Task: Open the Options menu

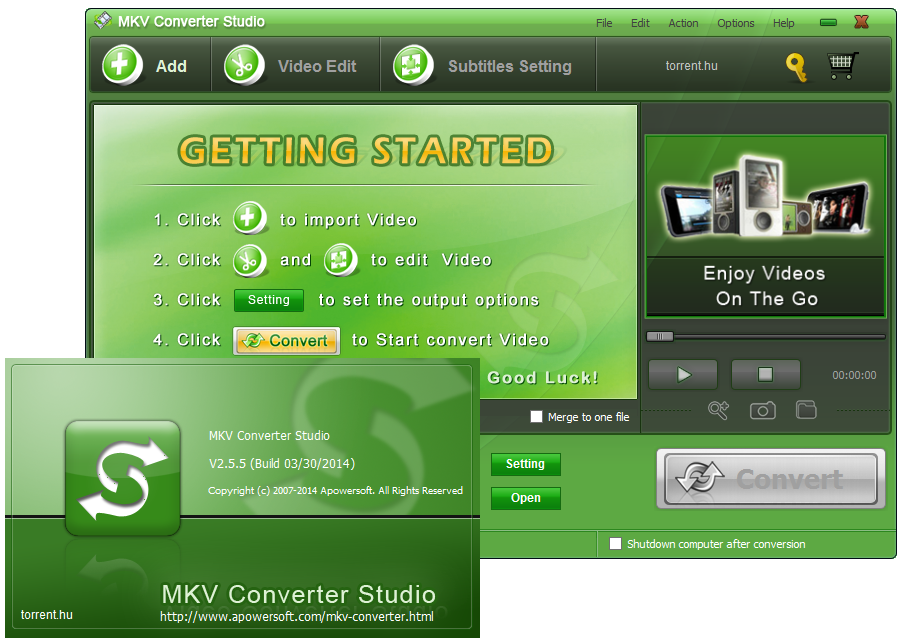Action: point(735,22)
